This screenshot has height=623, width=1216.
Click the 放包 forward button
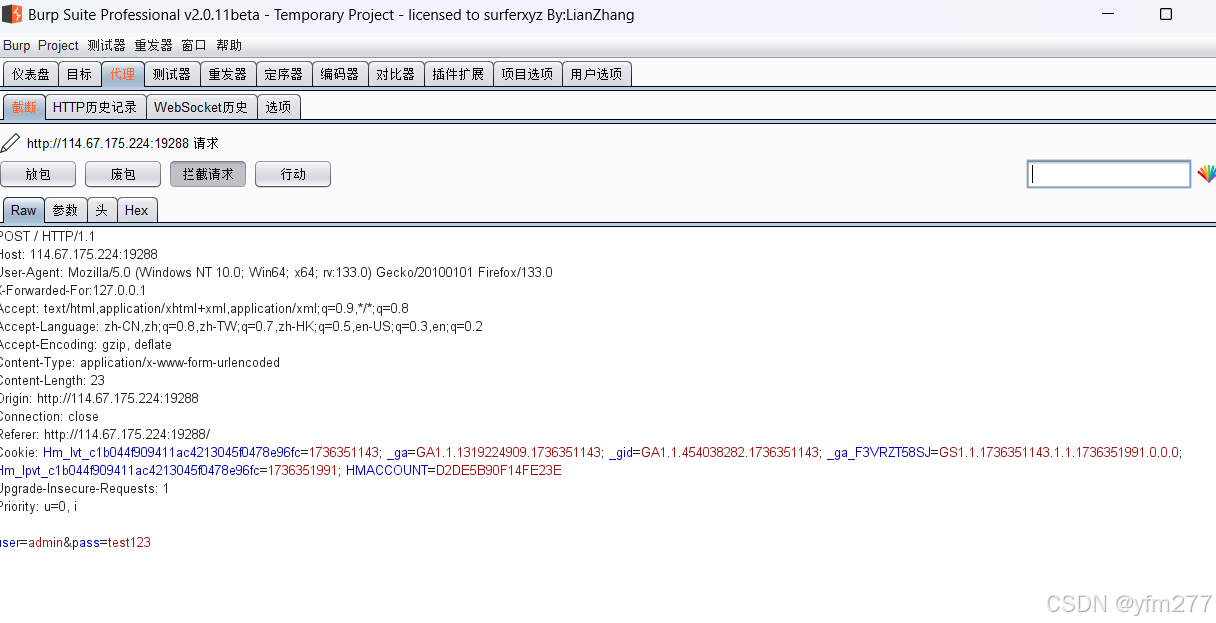pyautogui.click(x=38, y=174)
